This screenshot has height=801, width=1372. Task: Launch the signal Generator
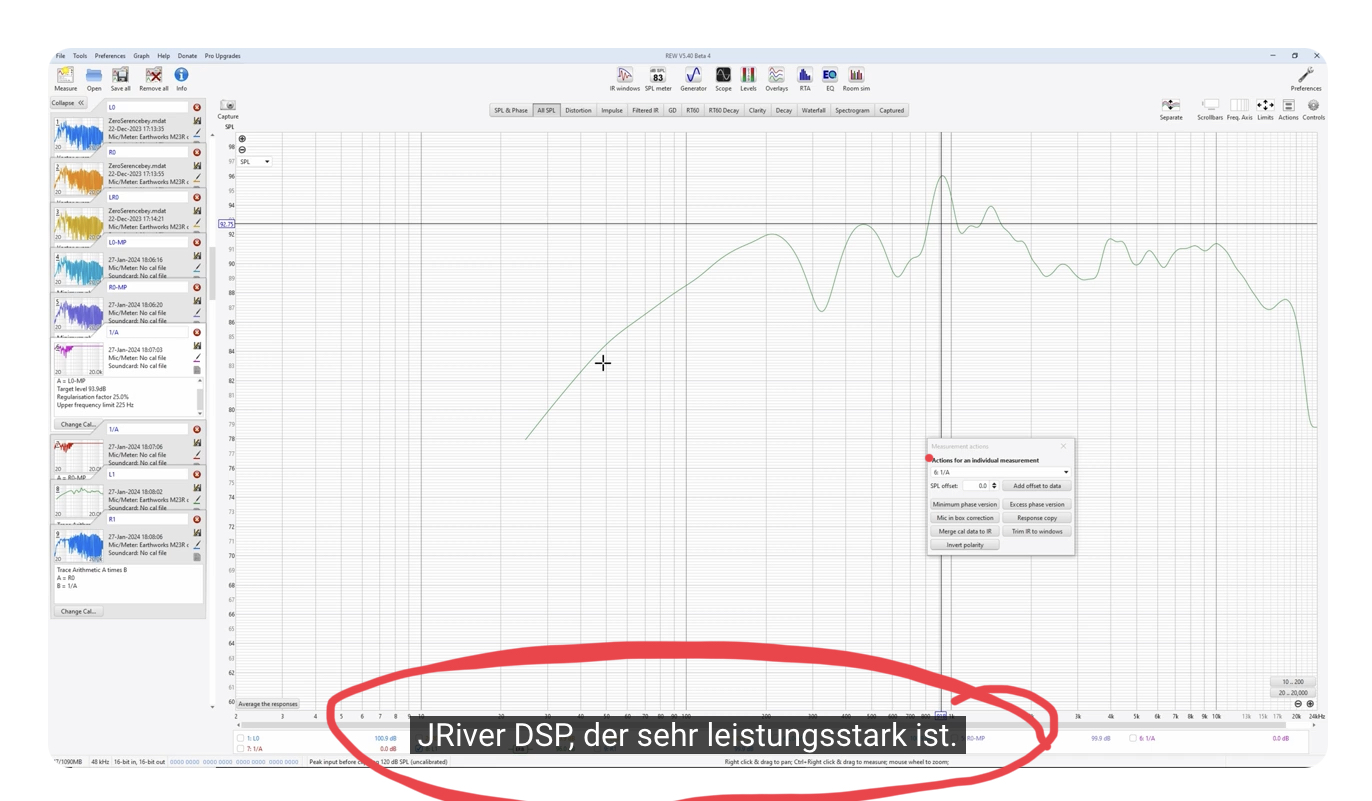point(693,75)
